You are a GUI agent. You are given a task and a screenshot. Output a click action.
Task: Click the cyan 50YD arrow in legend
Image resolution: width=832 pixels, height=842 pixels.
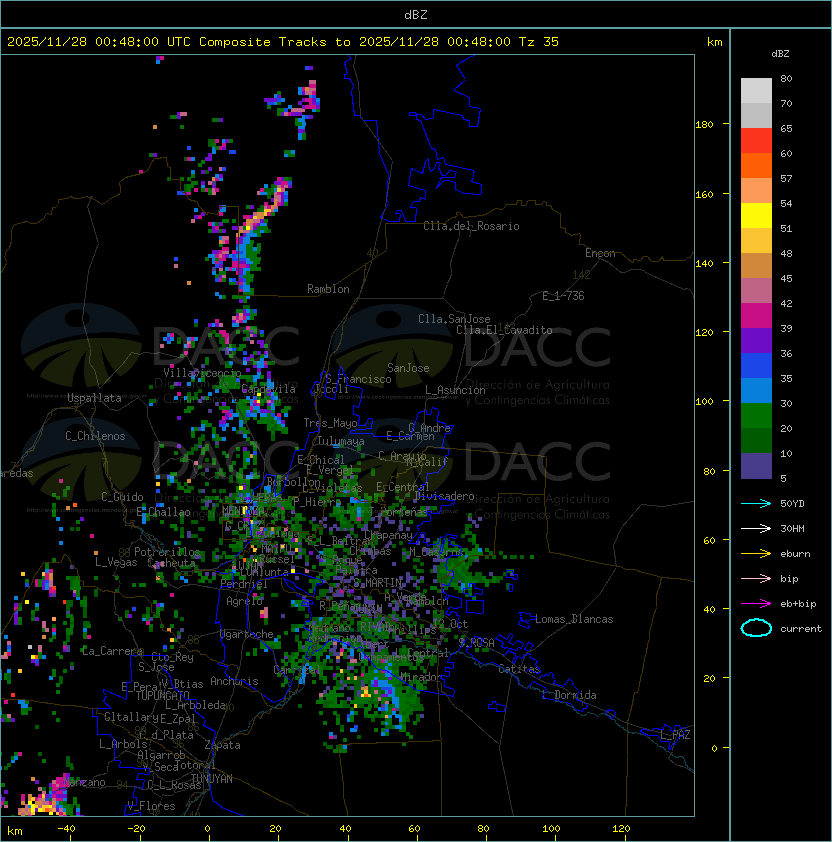tap(756, 504)
